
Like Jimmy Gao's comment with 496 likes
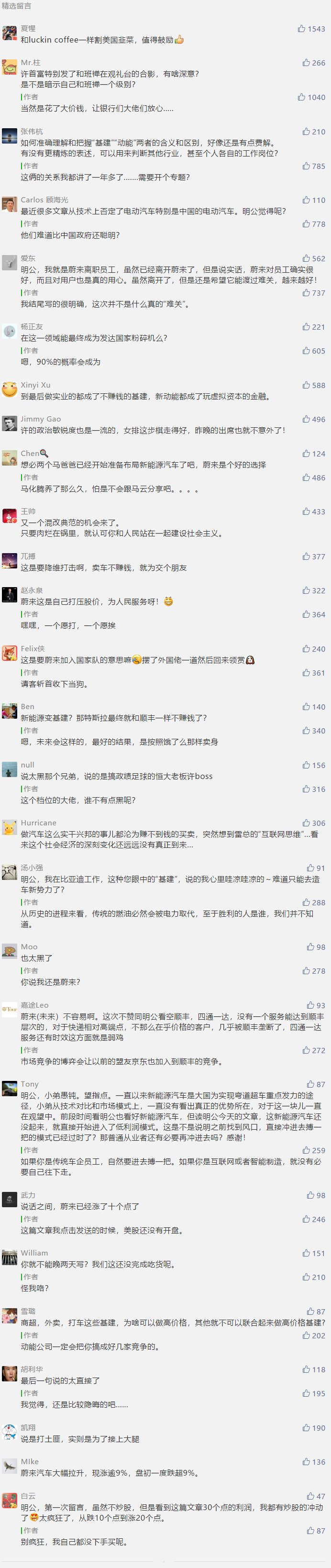306,419
